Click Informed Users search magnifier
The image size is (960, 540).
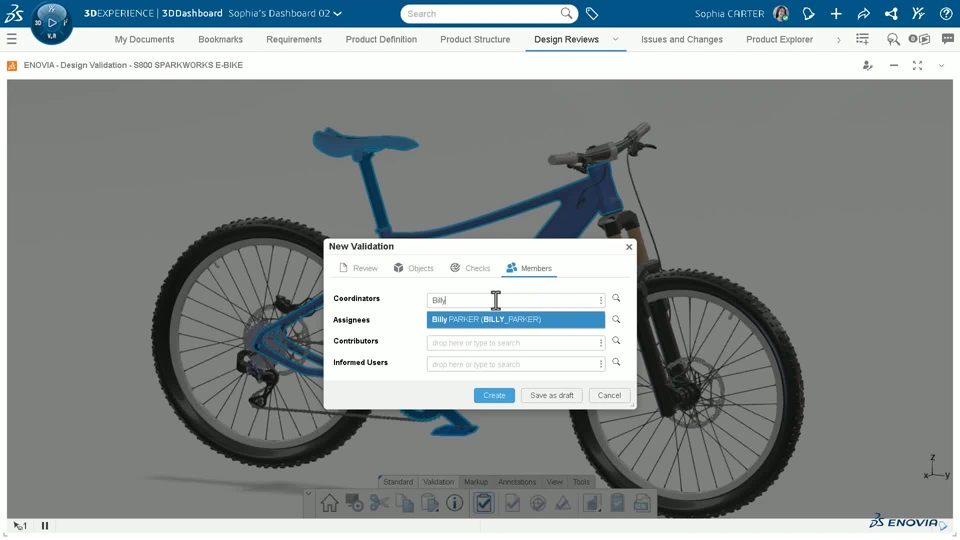pyautogui.click(x=616, y=362)
